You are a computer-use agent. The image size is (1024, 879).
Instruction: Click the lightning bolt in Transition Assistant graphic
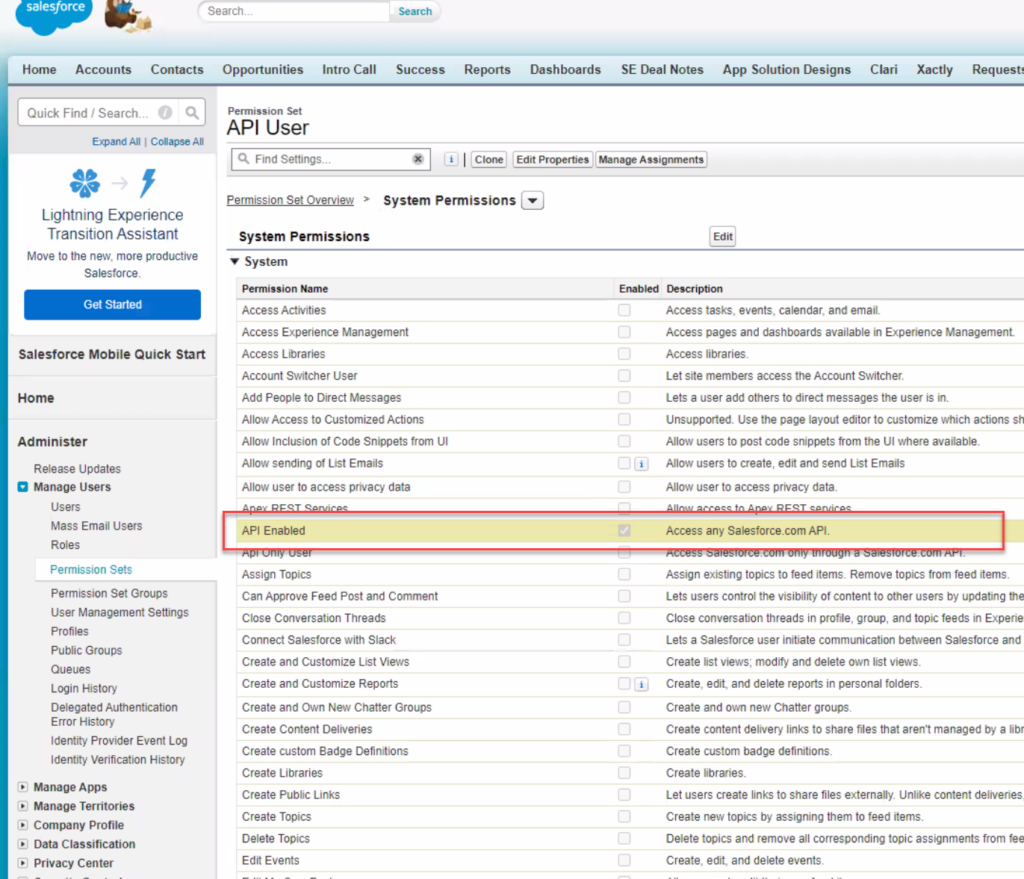pyautogui.click(x=148, y=185)
